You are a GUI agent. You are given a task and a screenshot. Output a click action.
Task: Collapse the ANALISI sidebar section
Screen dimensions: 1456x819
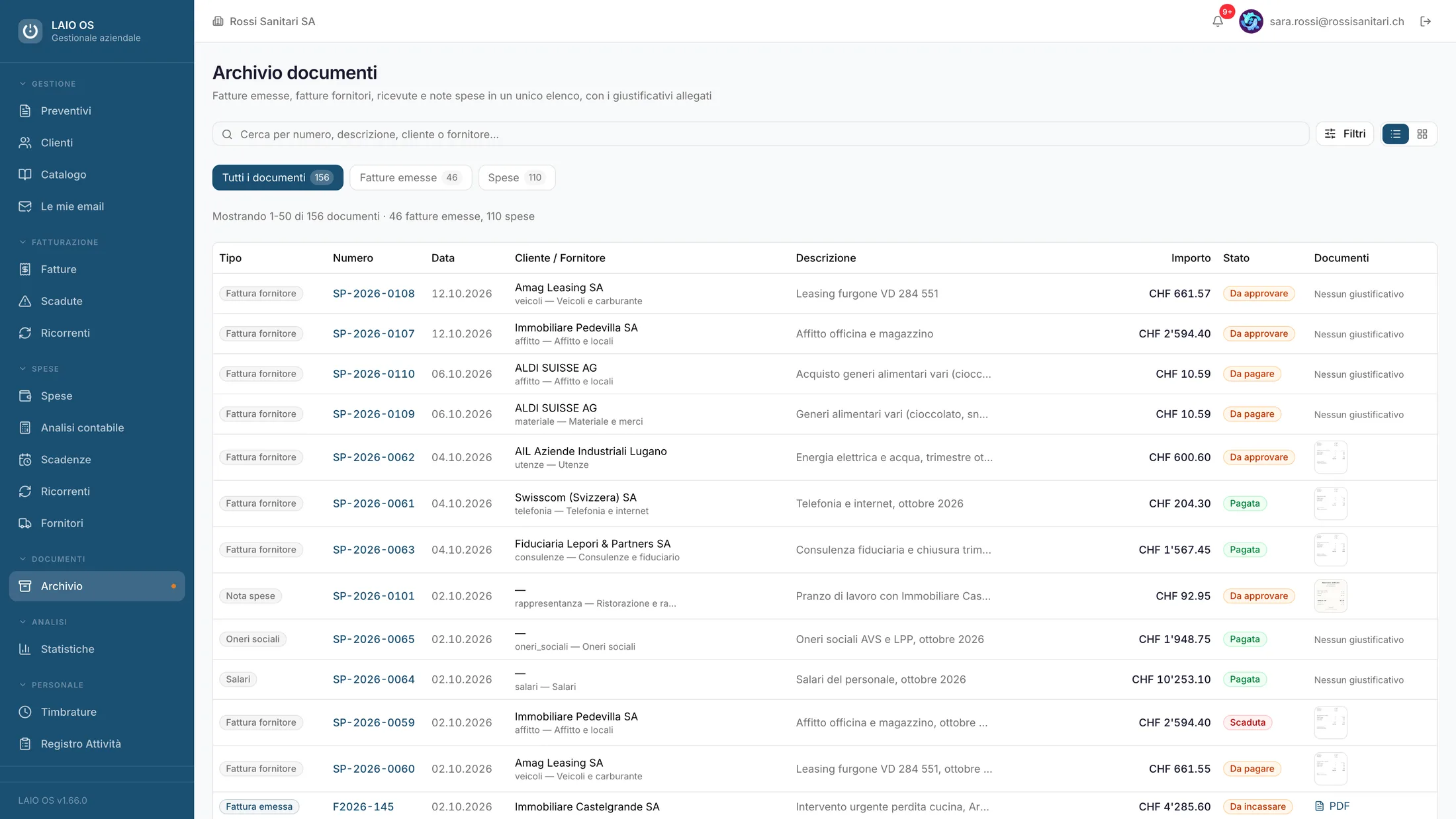point(43,622)
